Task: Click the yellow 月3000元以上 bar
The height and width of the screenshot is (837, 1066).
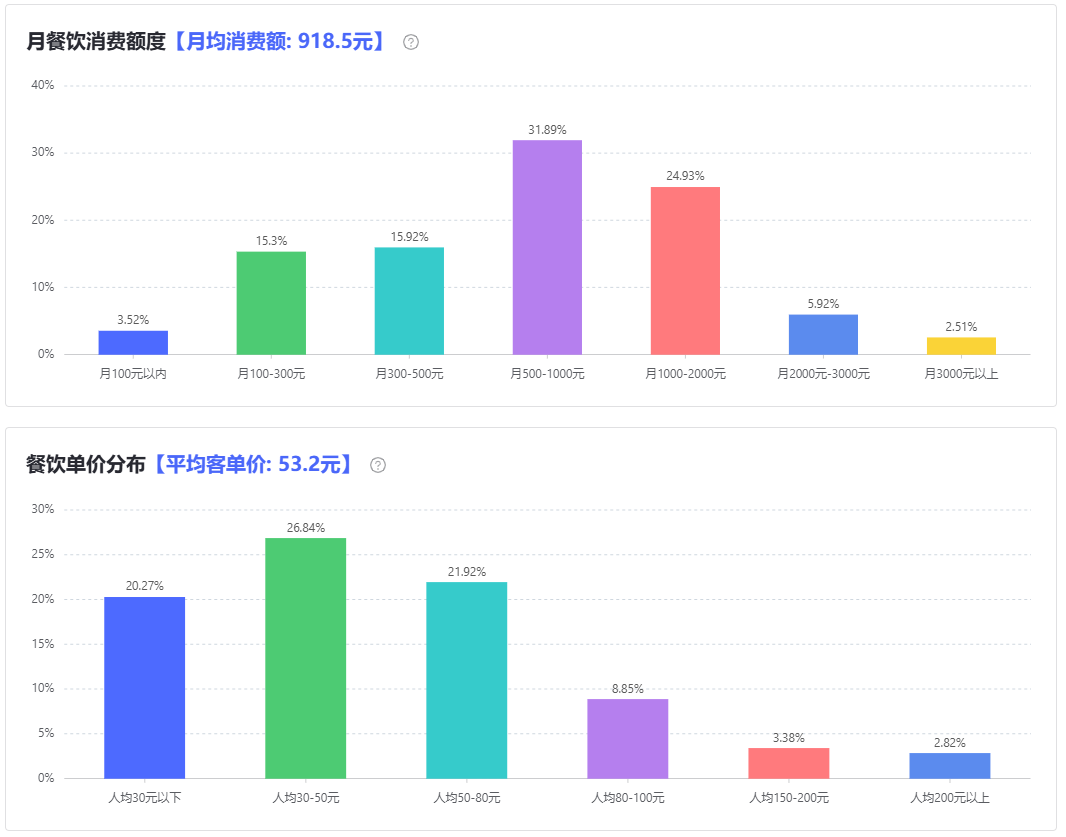Action: [961, 346]
